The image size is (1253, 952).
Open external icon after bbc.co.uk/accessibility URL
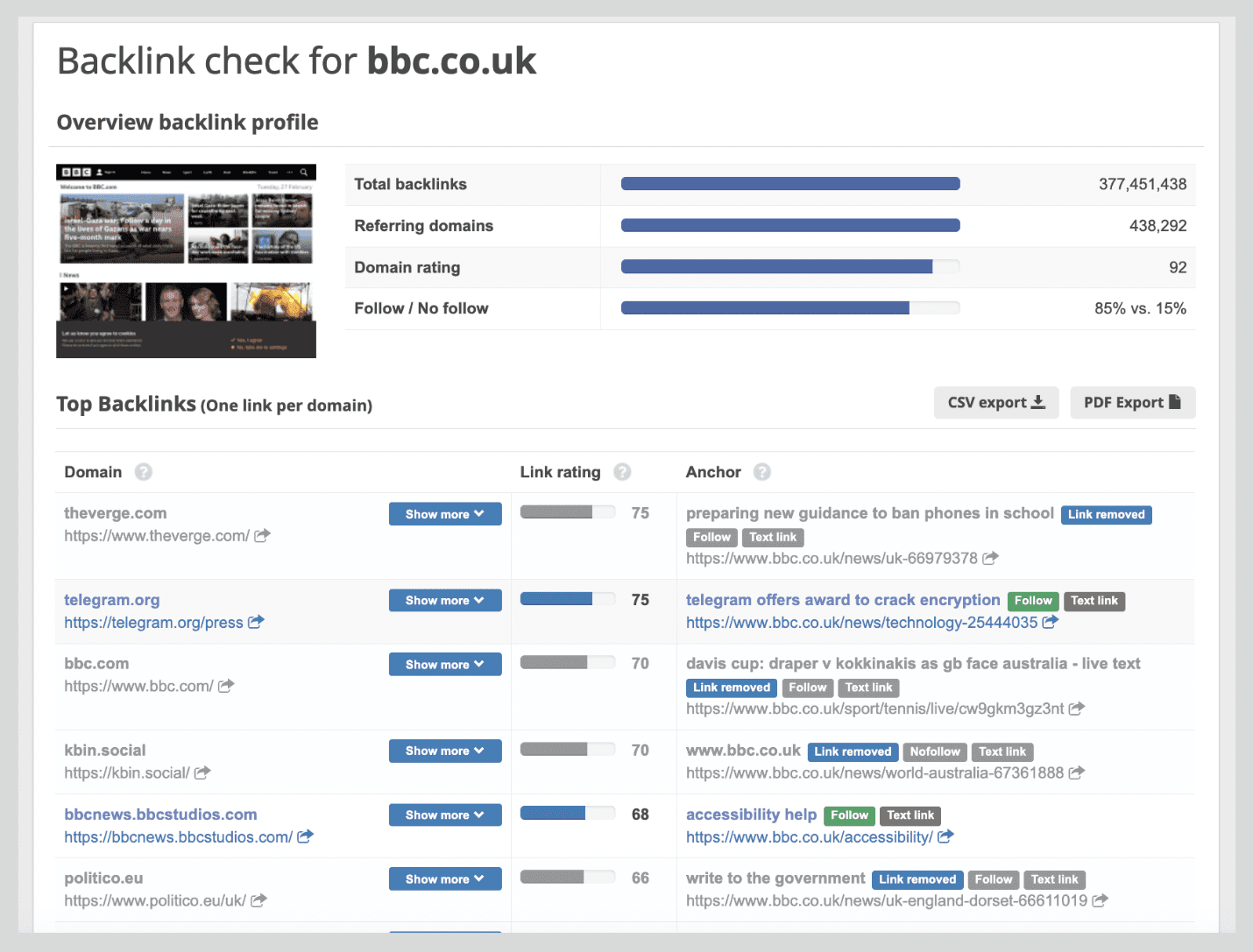[945, 836]
